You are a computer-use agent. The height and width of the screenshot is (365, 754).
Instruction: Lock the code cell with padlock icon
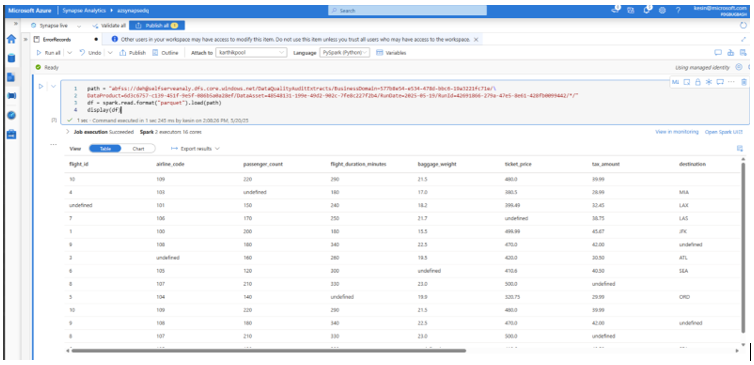pyautogui.click(x=698, y=82)
